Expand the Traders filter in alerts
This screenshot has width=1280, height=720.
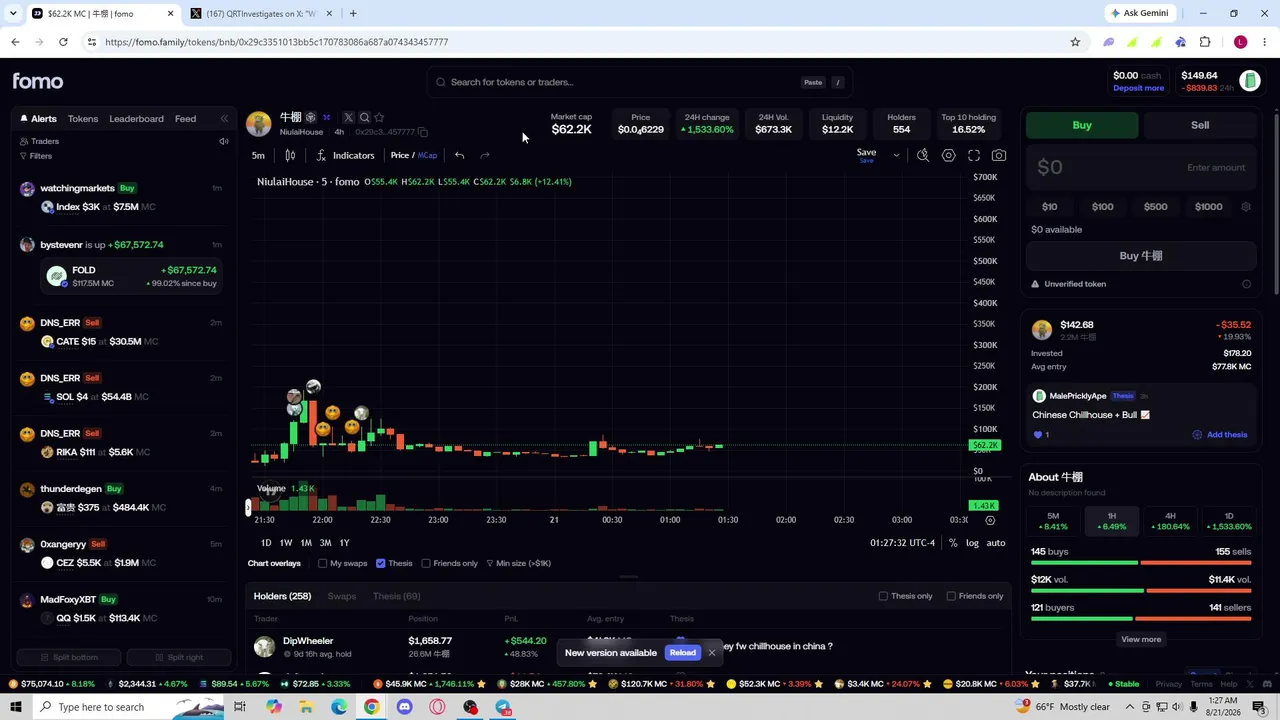pos(40,142)
